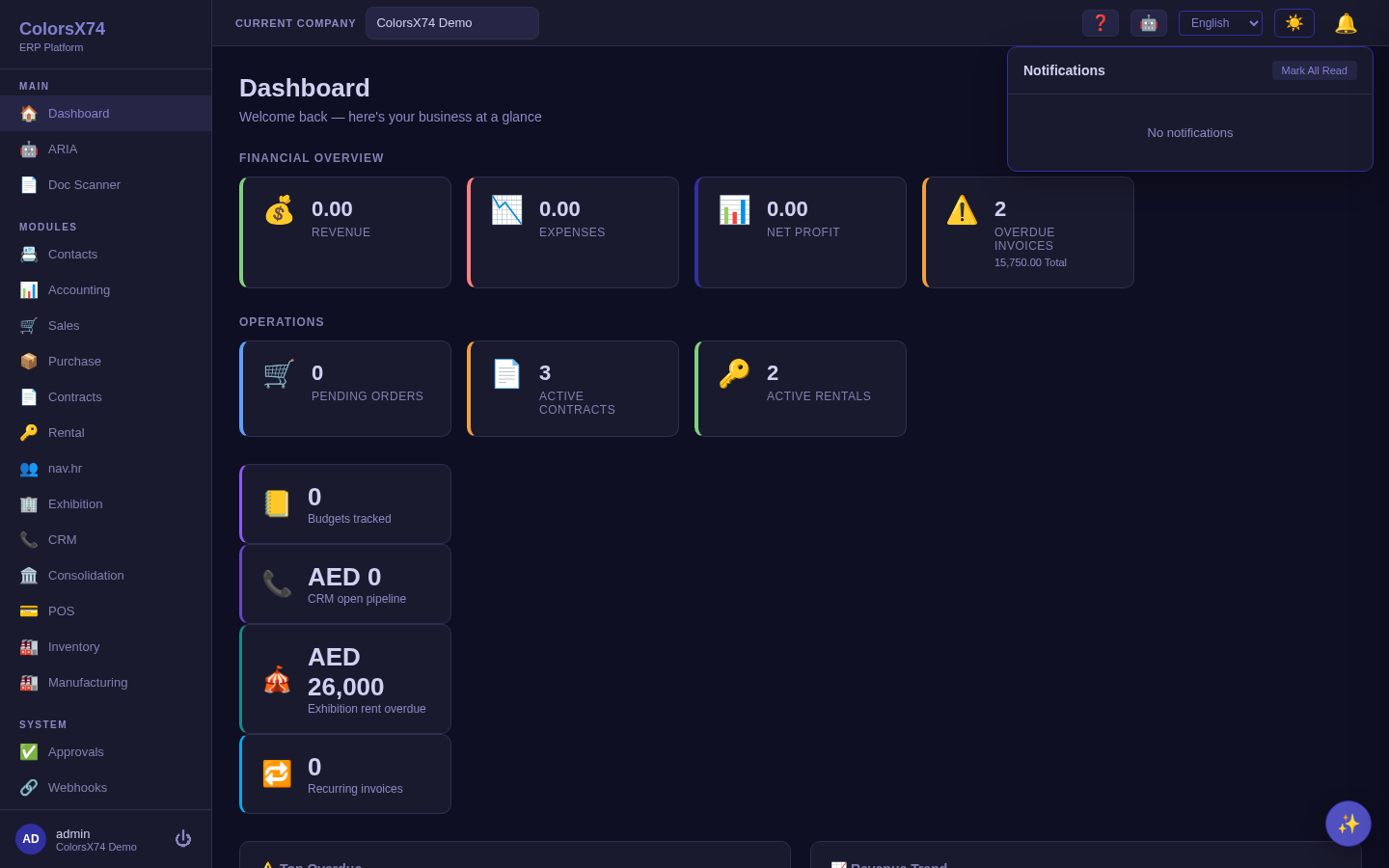Click the logout power icon
This screenshot has height=868, width=1389.
[183, 839]
